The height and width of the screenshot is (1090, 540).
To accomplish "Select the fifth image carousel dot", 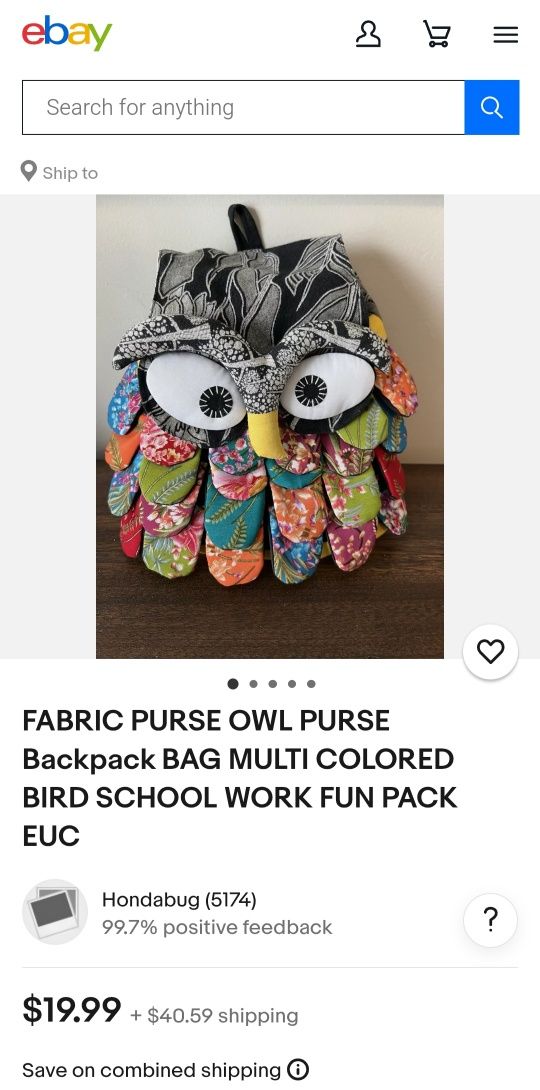I will click(311, 683).
